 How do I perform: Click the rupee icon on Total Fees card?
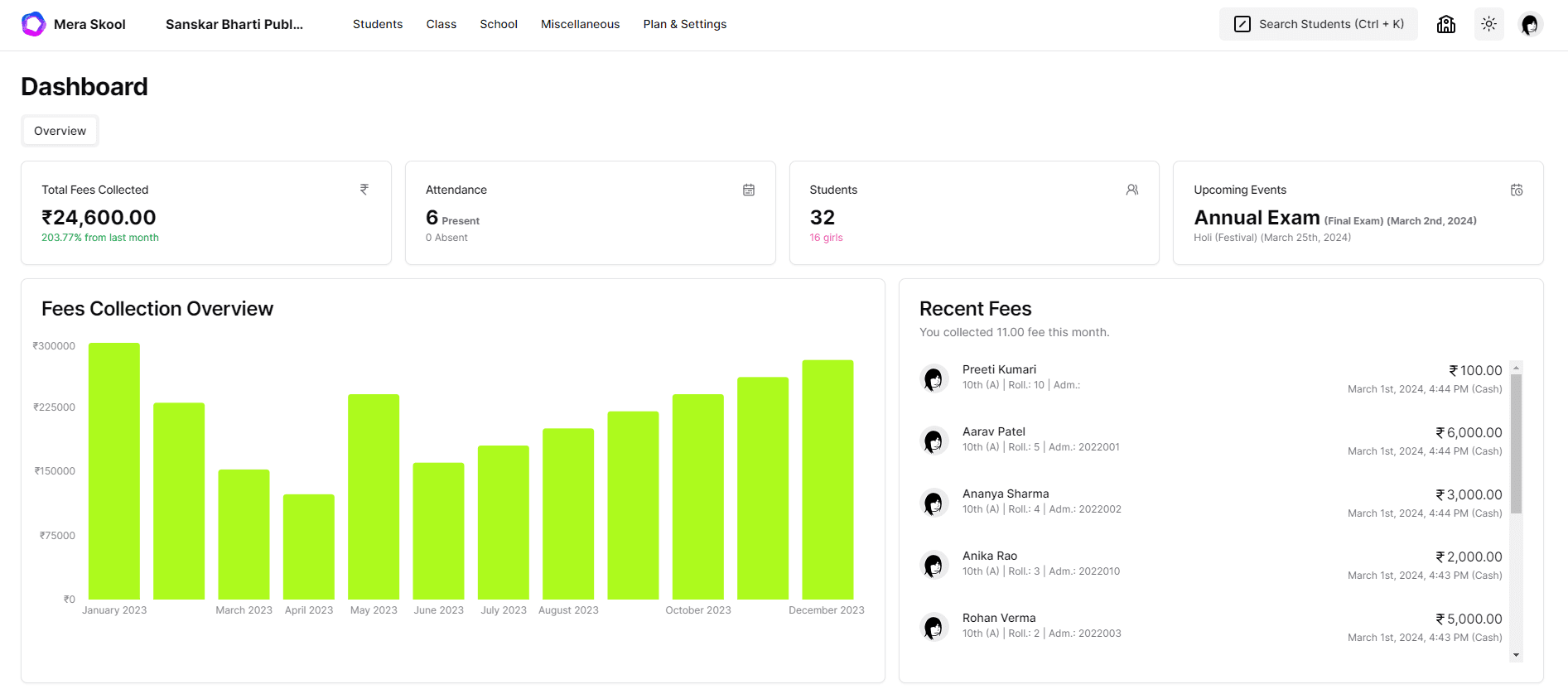coord(364,190)
